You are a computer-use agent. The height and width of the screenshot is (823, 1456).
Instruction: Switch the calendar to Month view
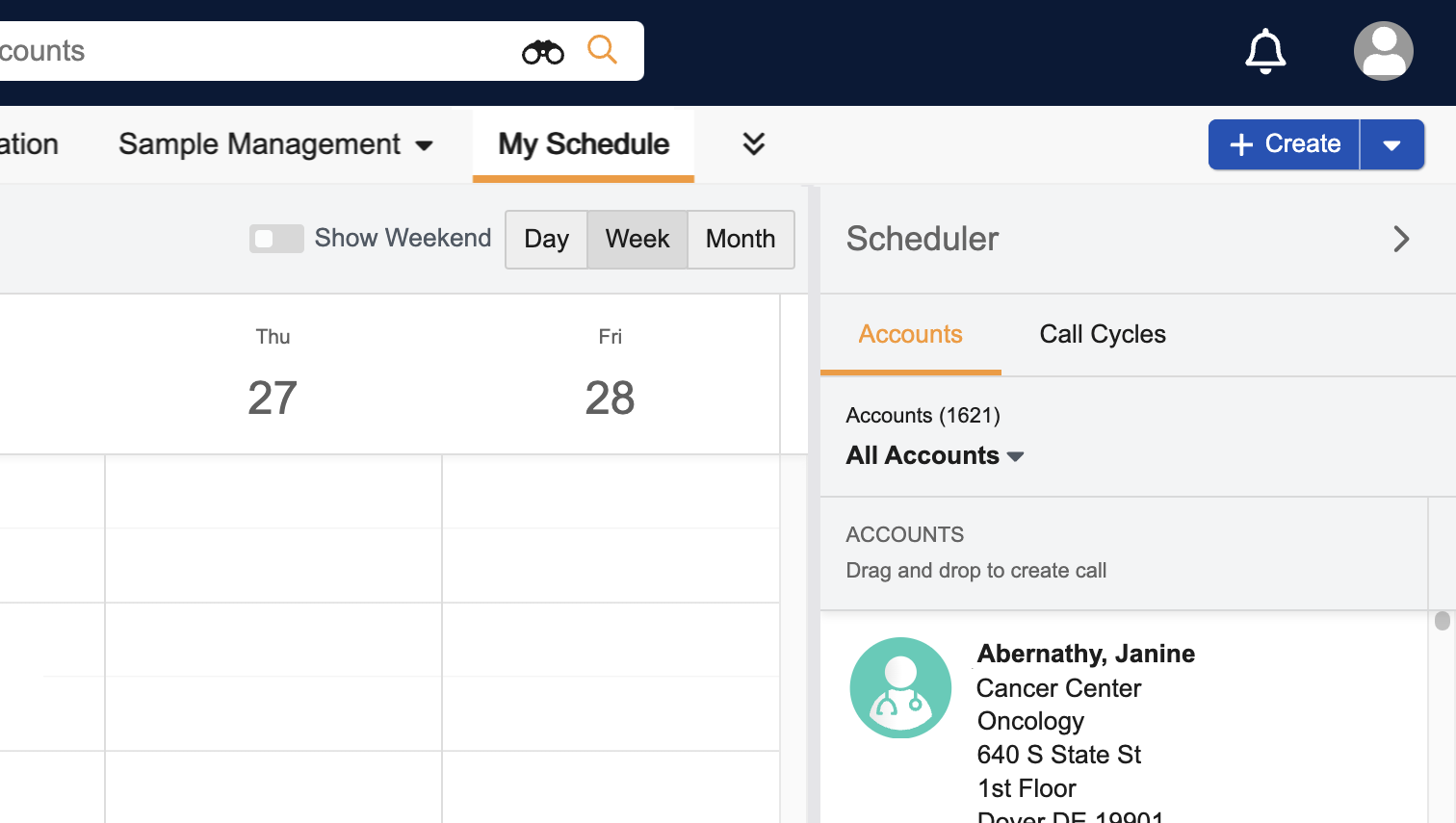(x=740, y=239)
